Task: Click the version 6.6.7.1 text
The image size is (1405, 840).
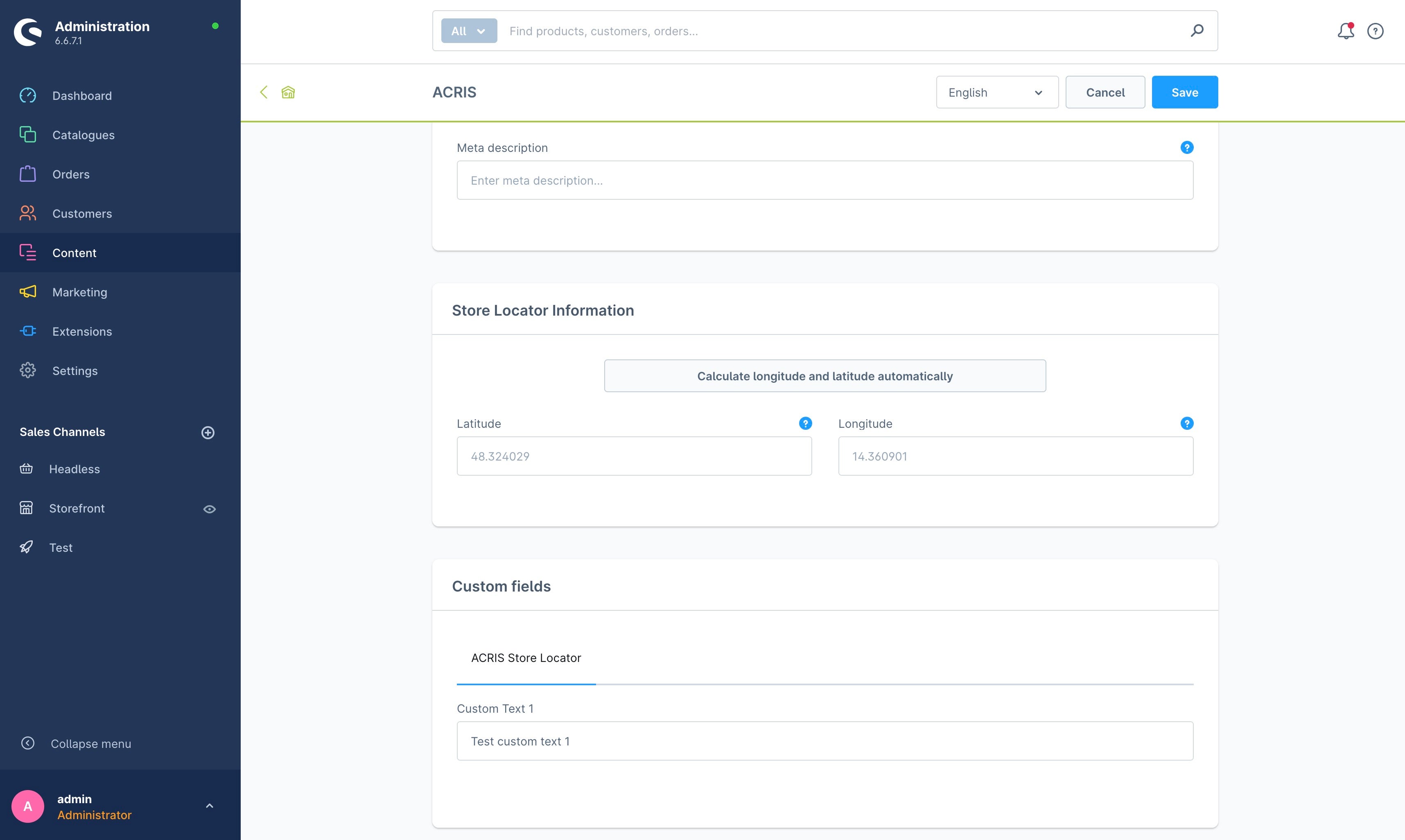Action: 68,41
